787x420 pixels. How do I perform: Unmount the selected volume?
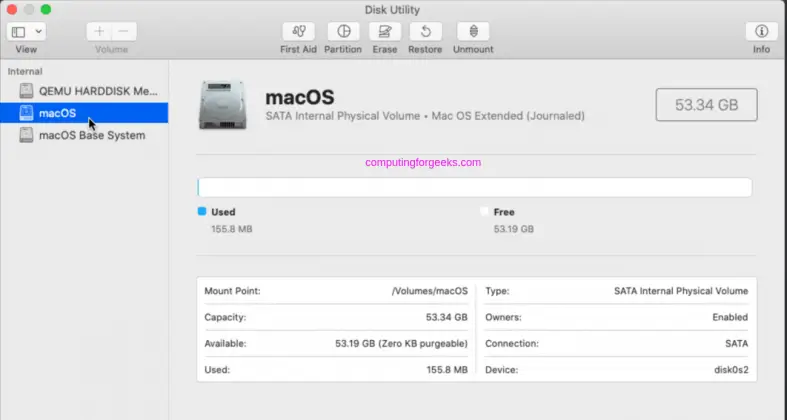473,32
